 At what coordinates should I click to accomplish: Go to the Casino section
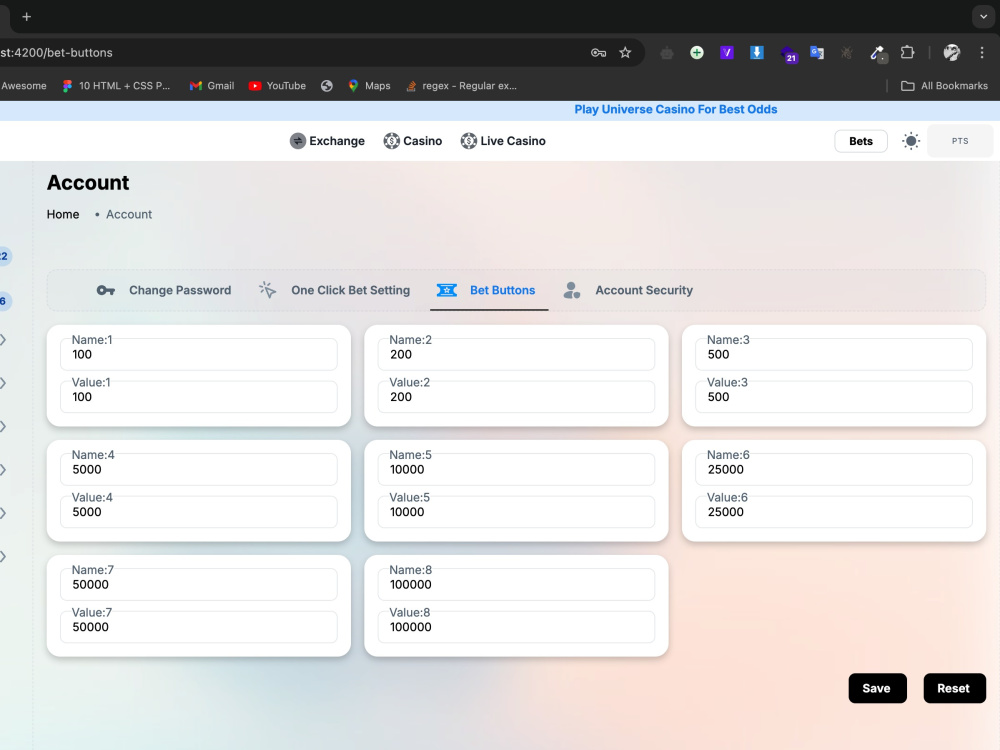pos(413,141)
